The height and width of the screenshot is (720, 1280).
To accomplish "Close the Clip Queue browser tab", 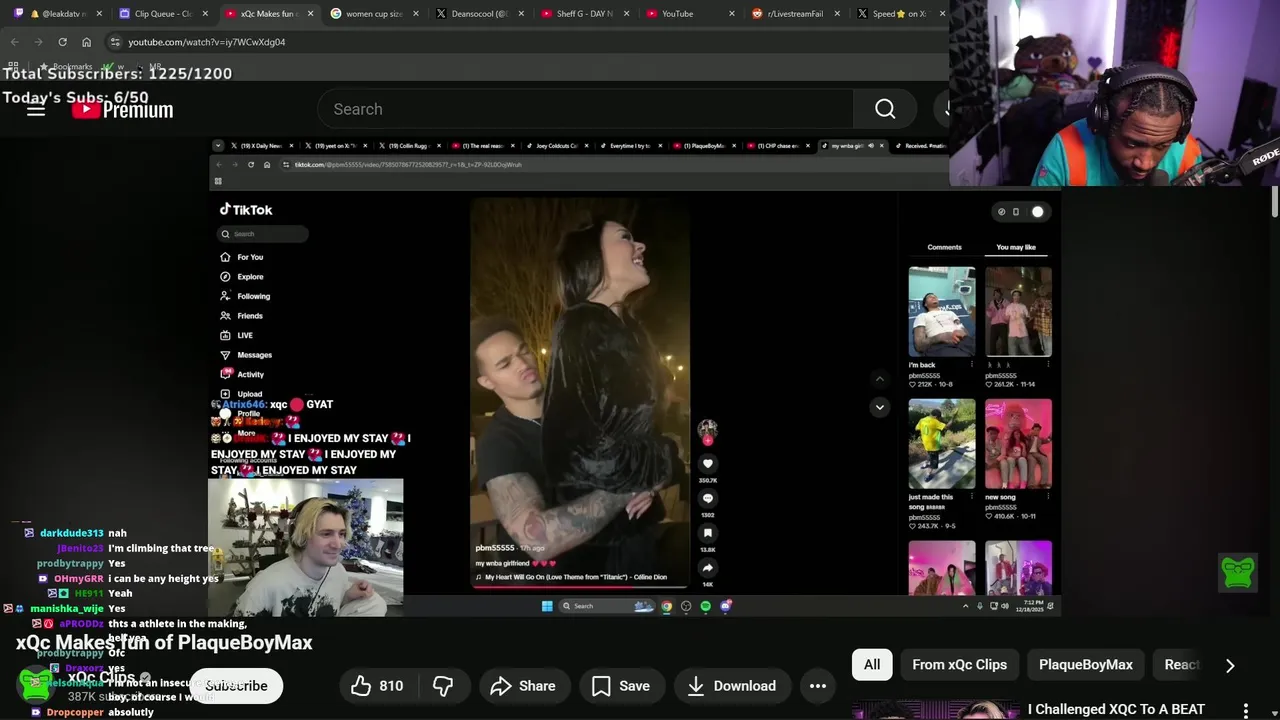I will click(x=204, y=14).
